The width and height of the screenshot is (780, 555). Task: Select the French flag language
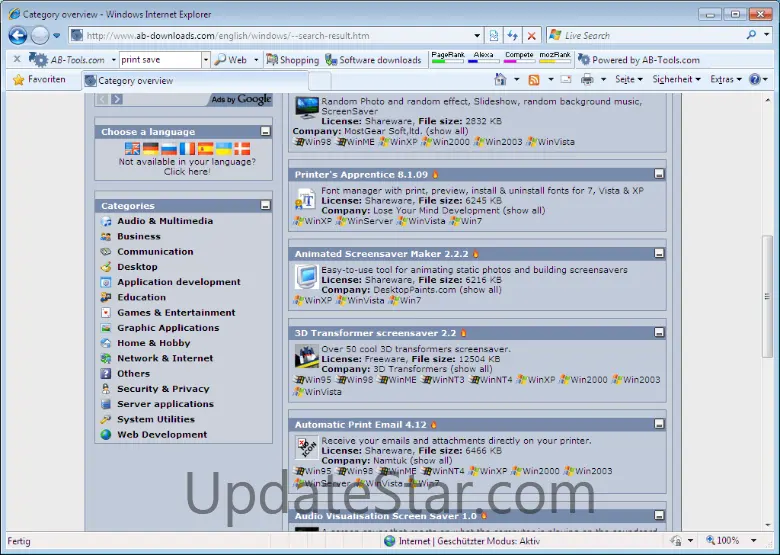click(x=187, y=149)
